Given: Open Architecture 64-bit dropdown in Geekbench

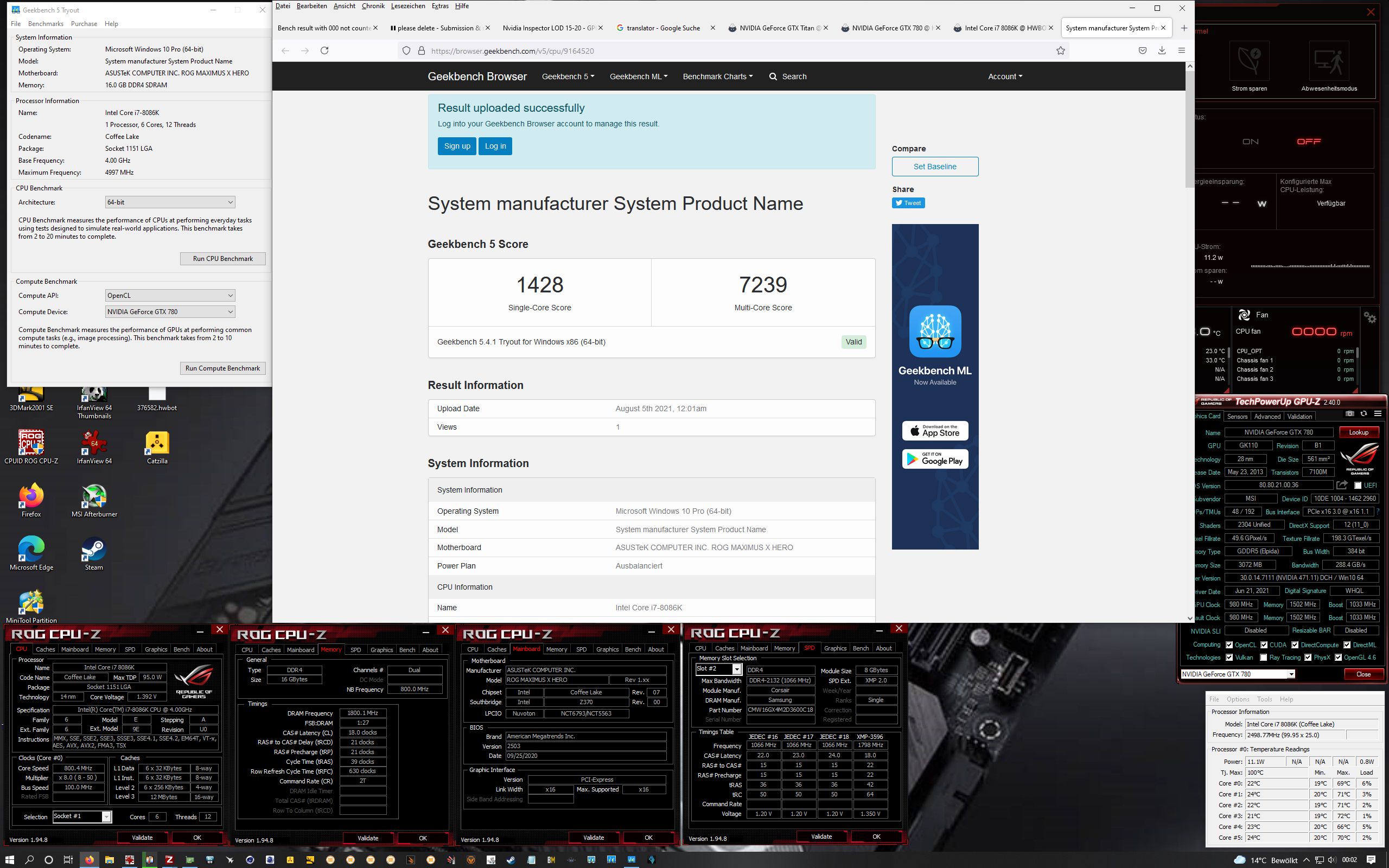Looking at the screenshot, I should tap(170, 202).
